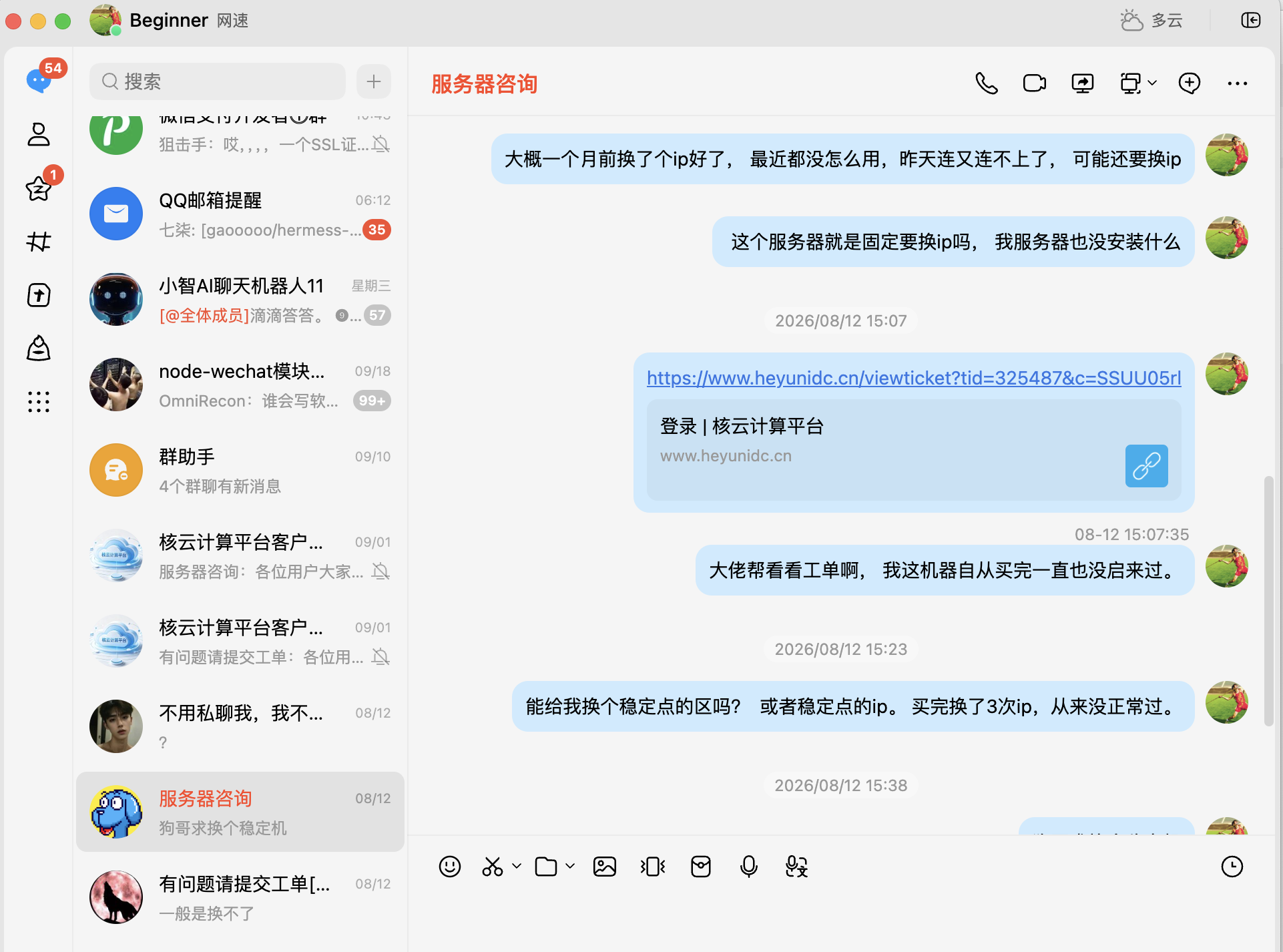Open the emoji picker
The width and height of the screenshot is (1283, 952).
pos(450,867)
